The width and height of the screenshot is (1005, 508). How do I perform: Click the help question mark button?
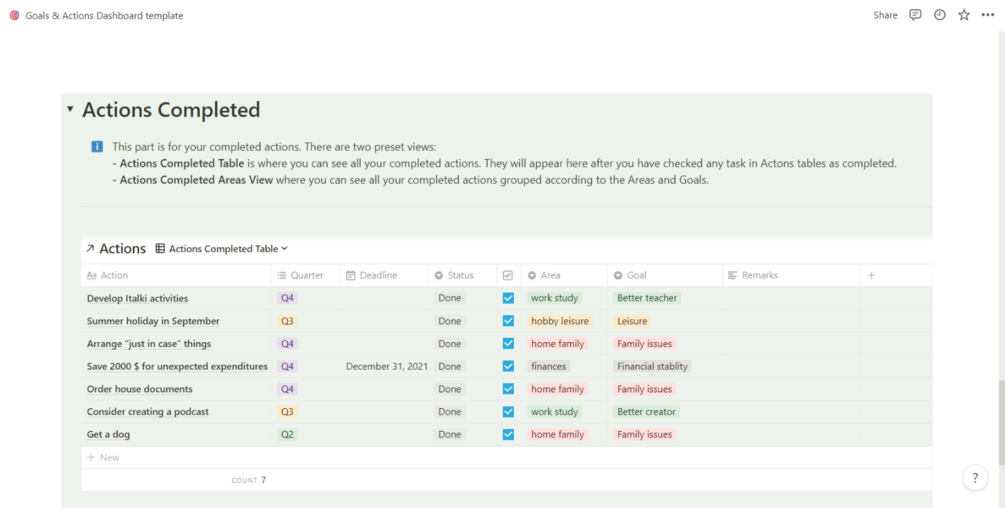[x=975, y=478]
